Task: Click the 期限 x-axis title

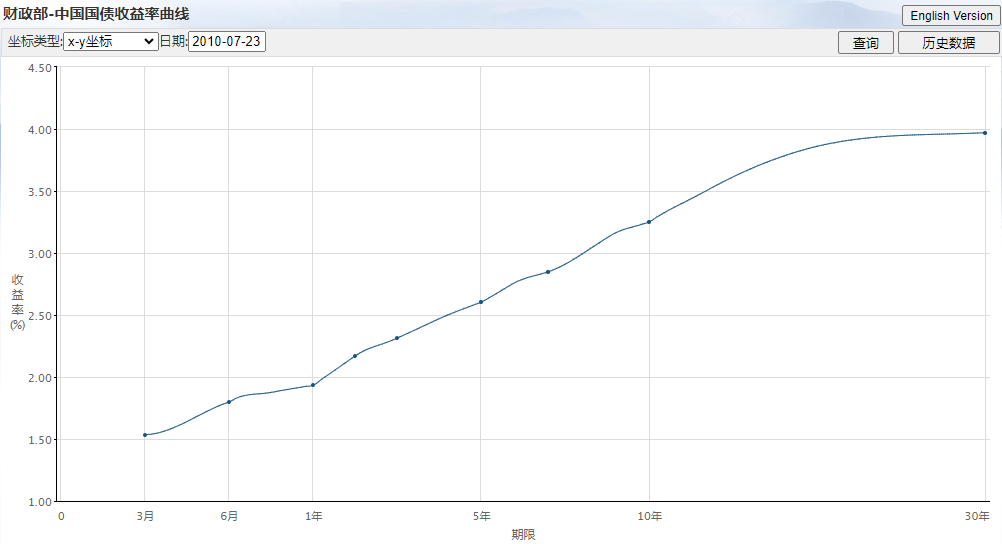Action: (523, 534)
